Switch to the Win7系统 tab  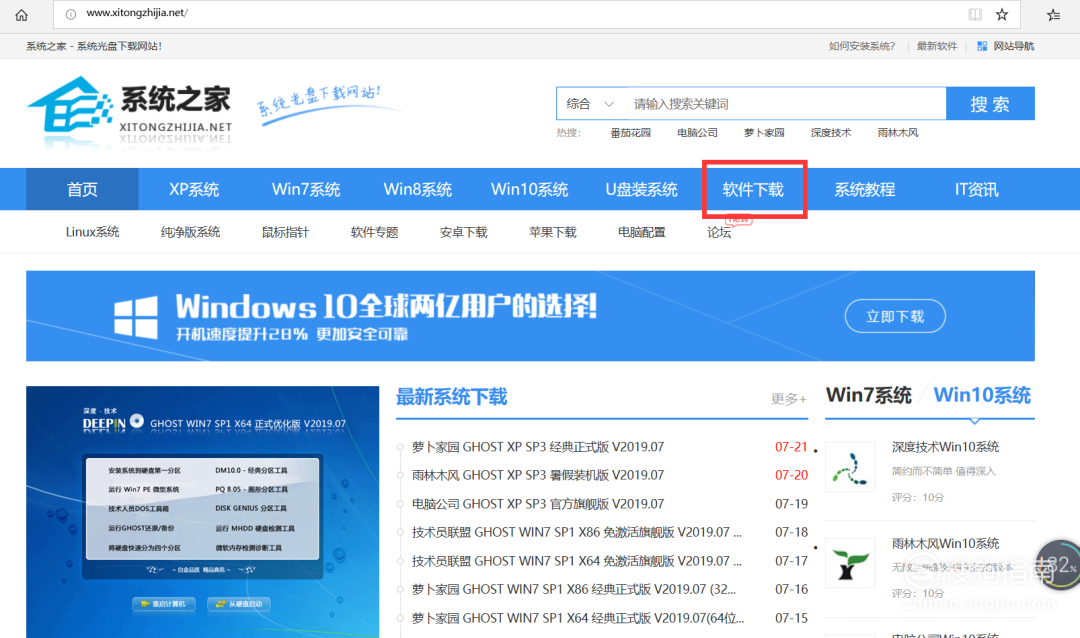click(x=869, y=395)
